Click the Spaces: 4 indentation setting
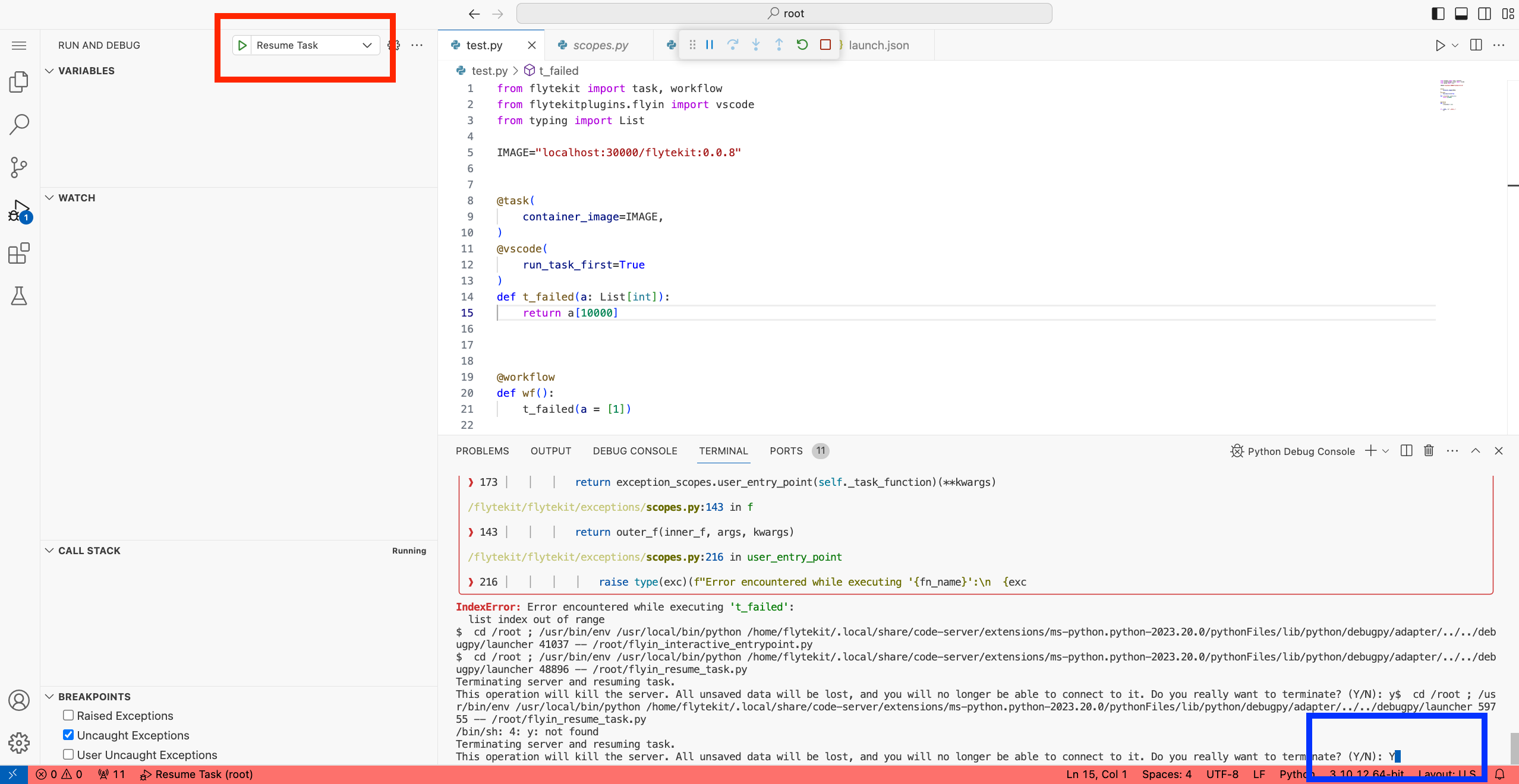The height and width of the screenshot is (784, 1519). pyautogui.click(x=1167, y=774)
